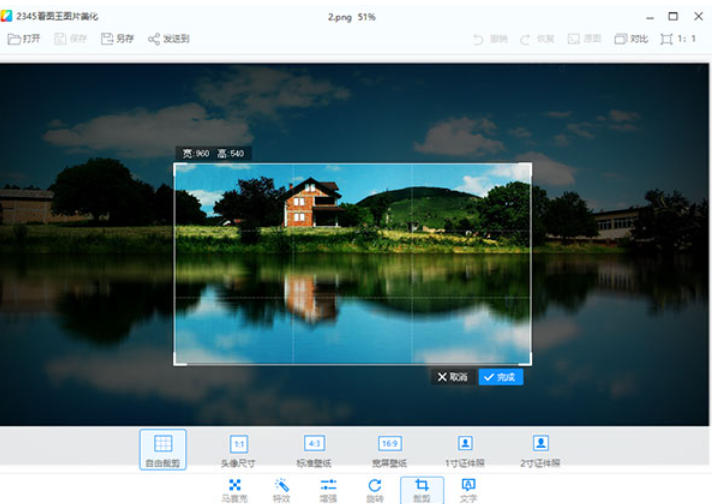Viewport: 713px width, 504px height.
Task: Click the Compare (对比) button
Action: 631,39
